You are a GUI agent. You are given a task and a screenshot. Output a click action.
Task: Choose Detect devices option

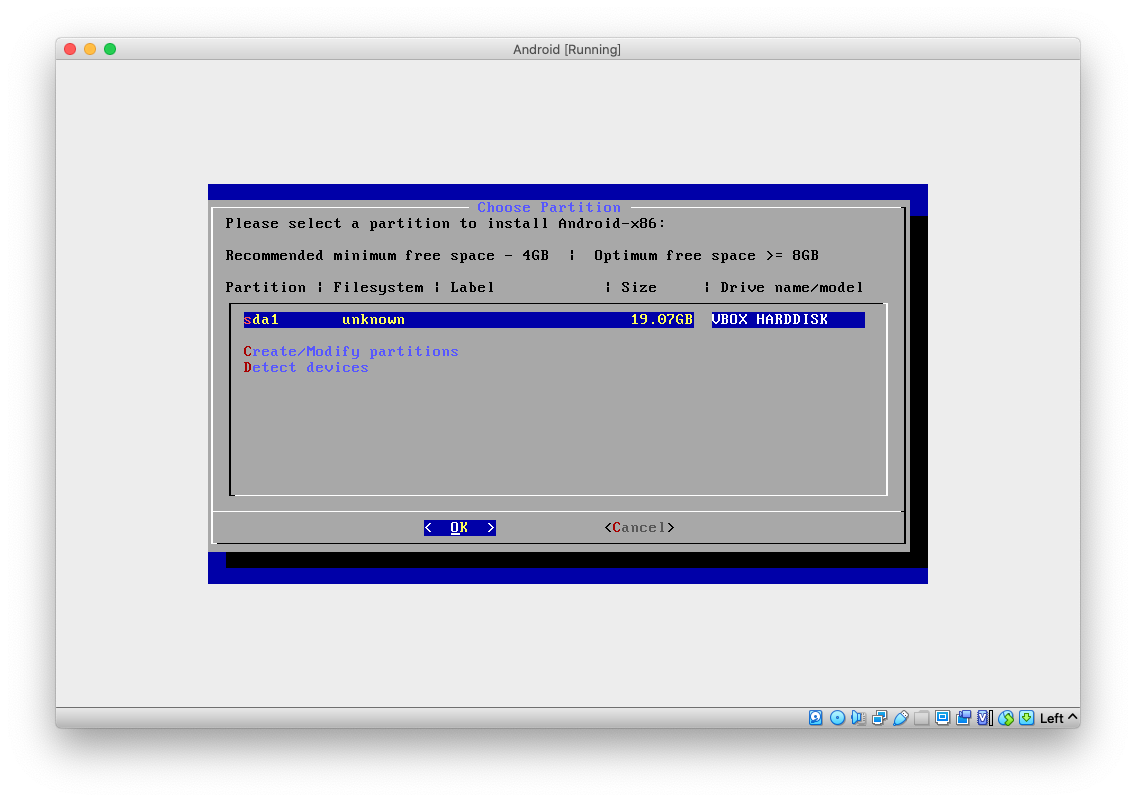click(x=306, y=367)
